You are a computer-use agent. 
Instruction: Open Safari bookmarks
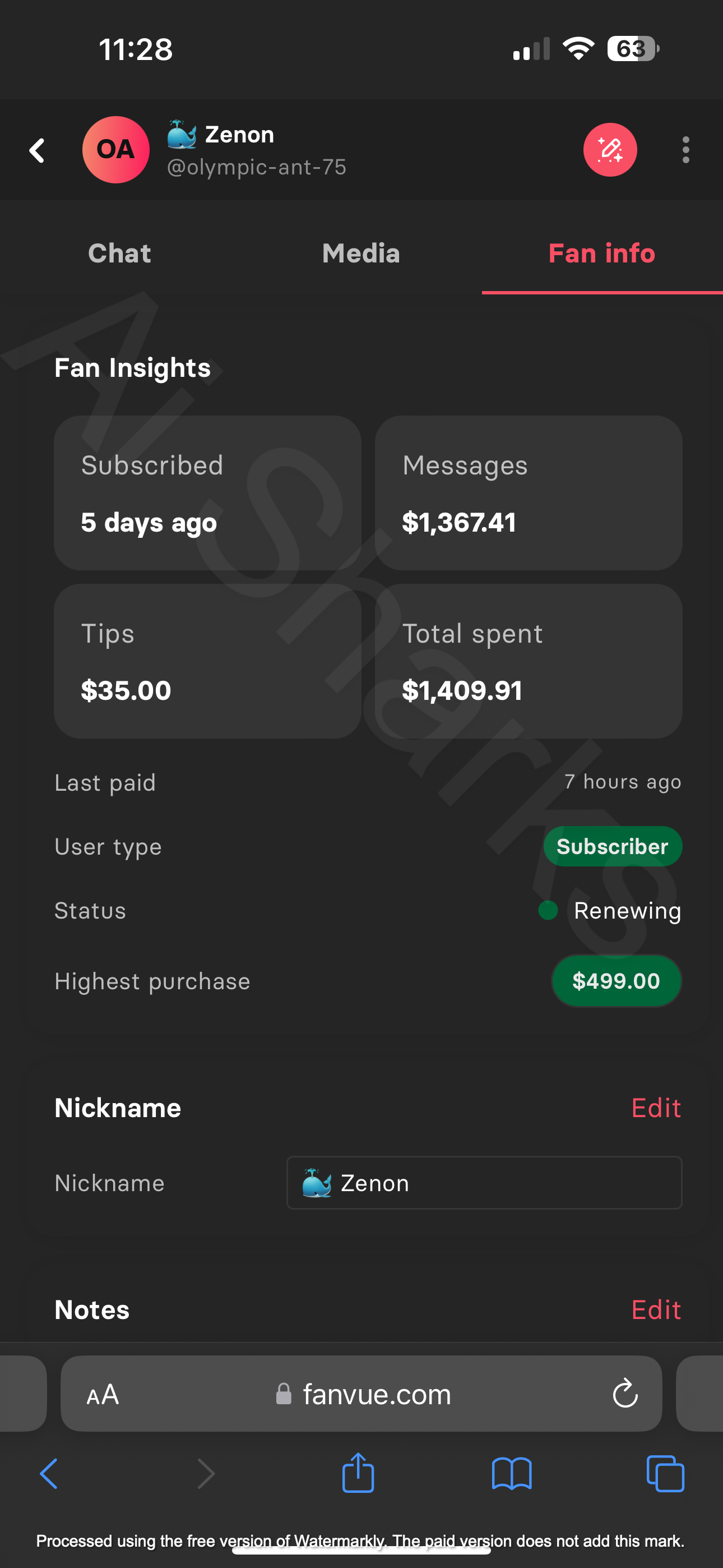511,1474
